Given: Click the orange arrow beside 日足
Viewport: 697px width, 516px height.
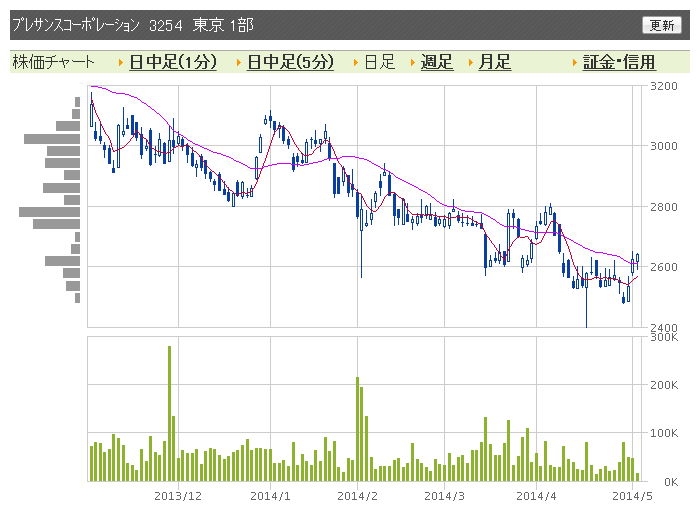Looking at the screenshot, I should [x=356, y=63].
